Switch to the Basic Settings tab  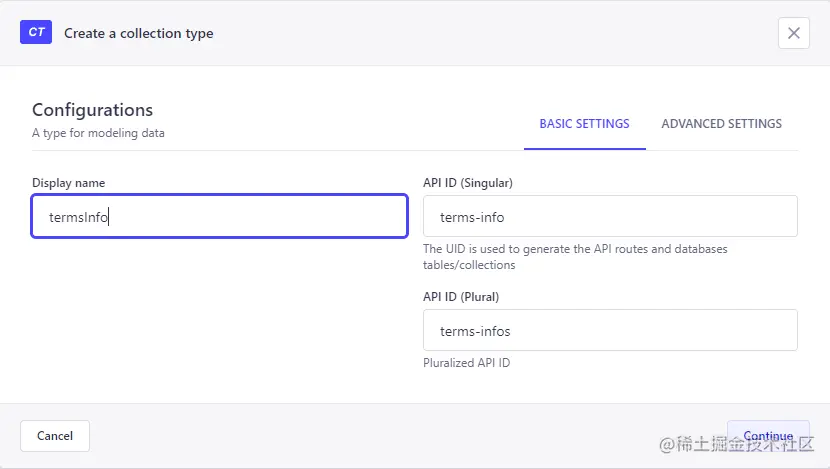[x=584, y=124]
